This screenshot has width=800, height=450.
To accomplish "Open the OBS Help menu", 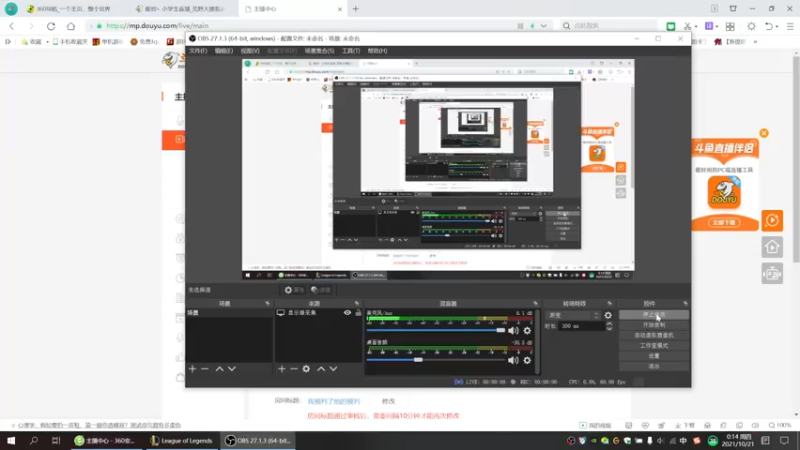I will click(378, 51).
